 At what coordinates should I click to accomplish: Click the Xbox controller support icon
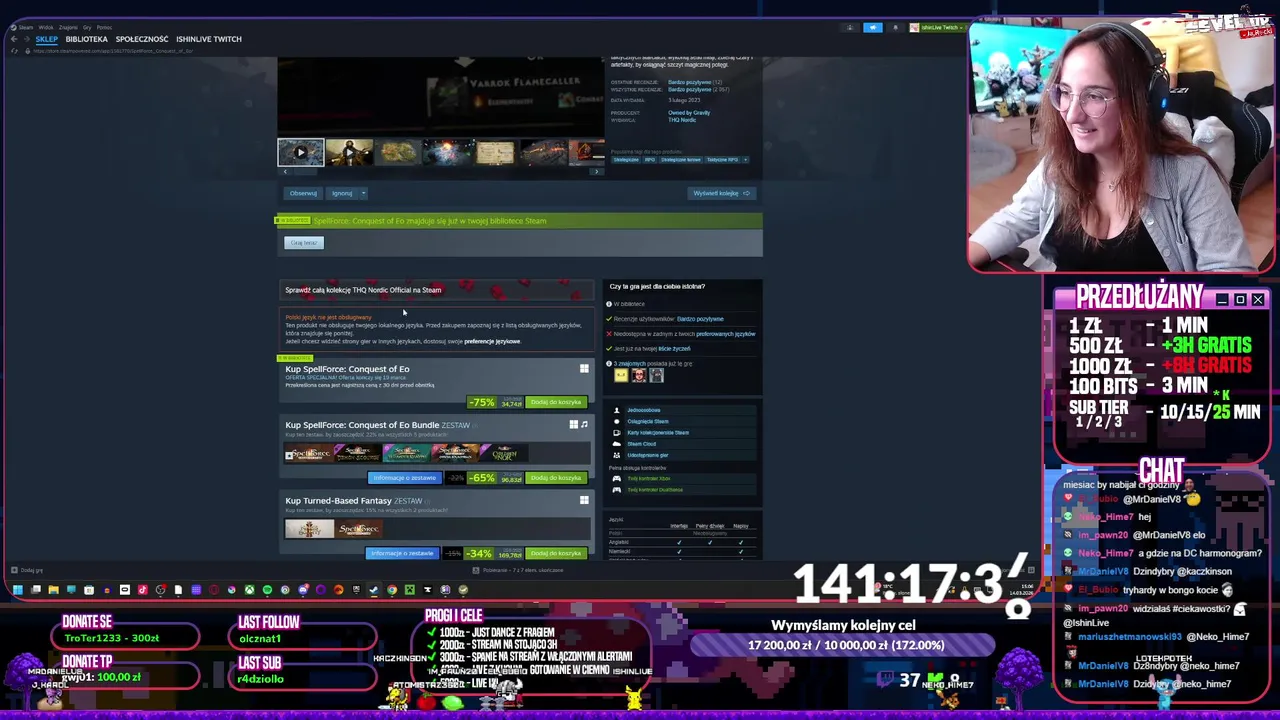point(616,479)
